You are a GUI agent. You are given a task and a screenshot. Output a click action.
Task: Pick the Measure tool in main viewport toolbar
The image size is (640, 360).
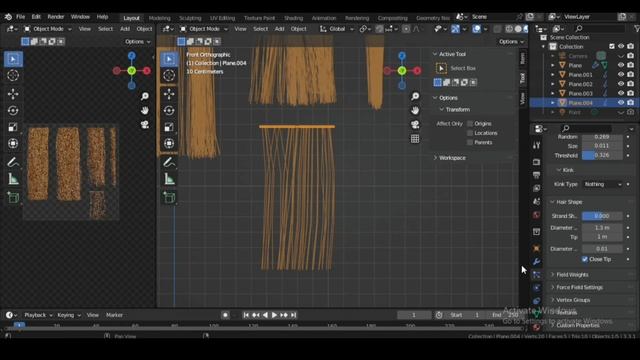click(169, 179)
